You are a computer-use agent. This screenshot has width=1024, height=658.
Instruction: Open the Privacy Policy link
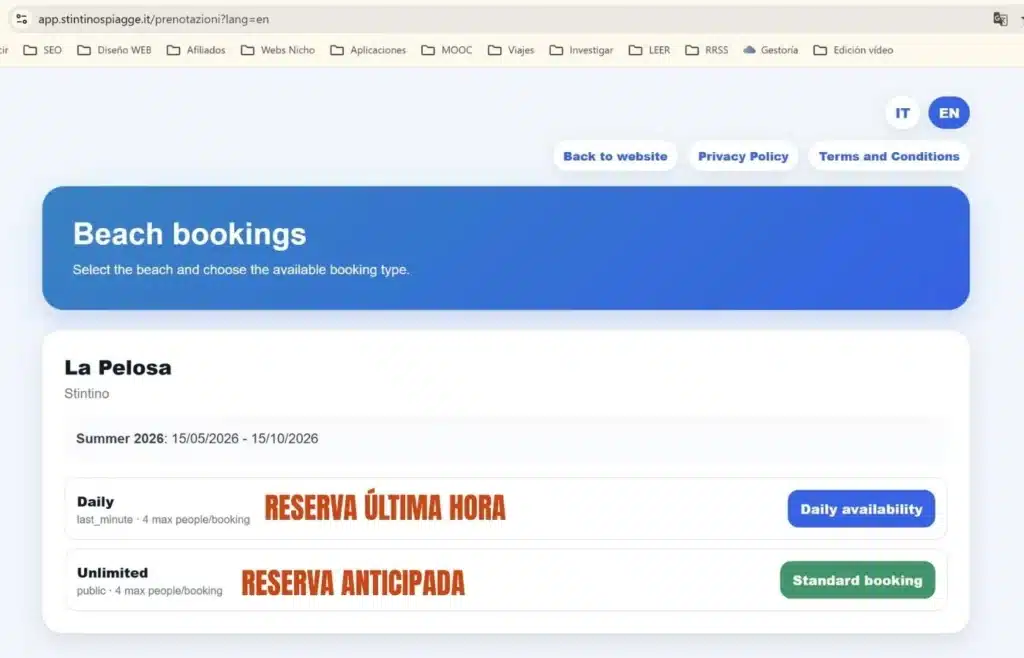tap(743, 156)
